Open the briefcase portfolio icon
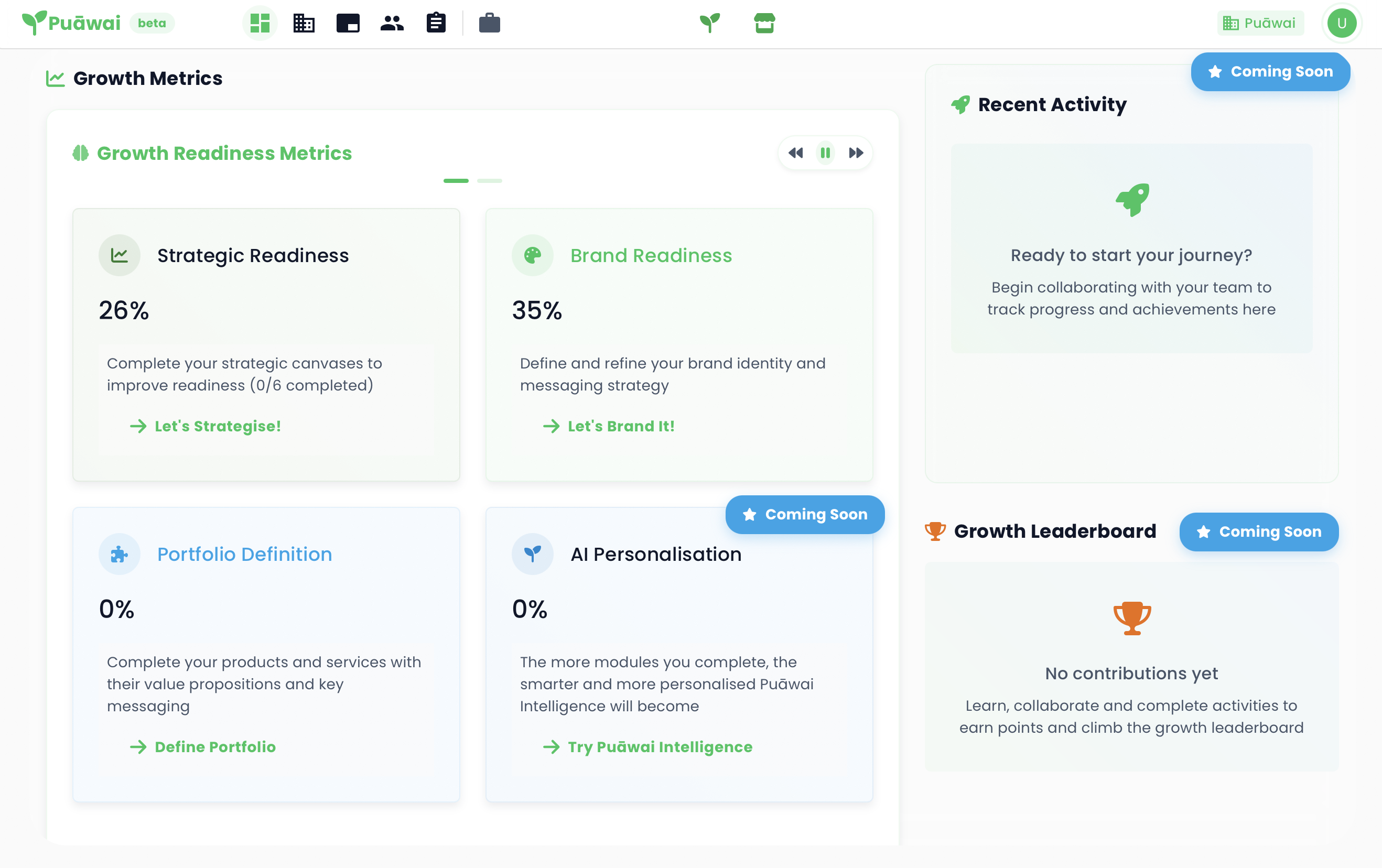Screen dimensions: 1382x868 (x=489, y=24)
